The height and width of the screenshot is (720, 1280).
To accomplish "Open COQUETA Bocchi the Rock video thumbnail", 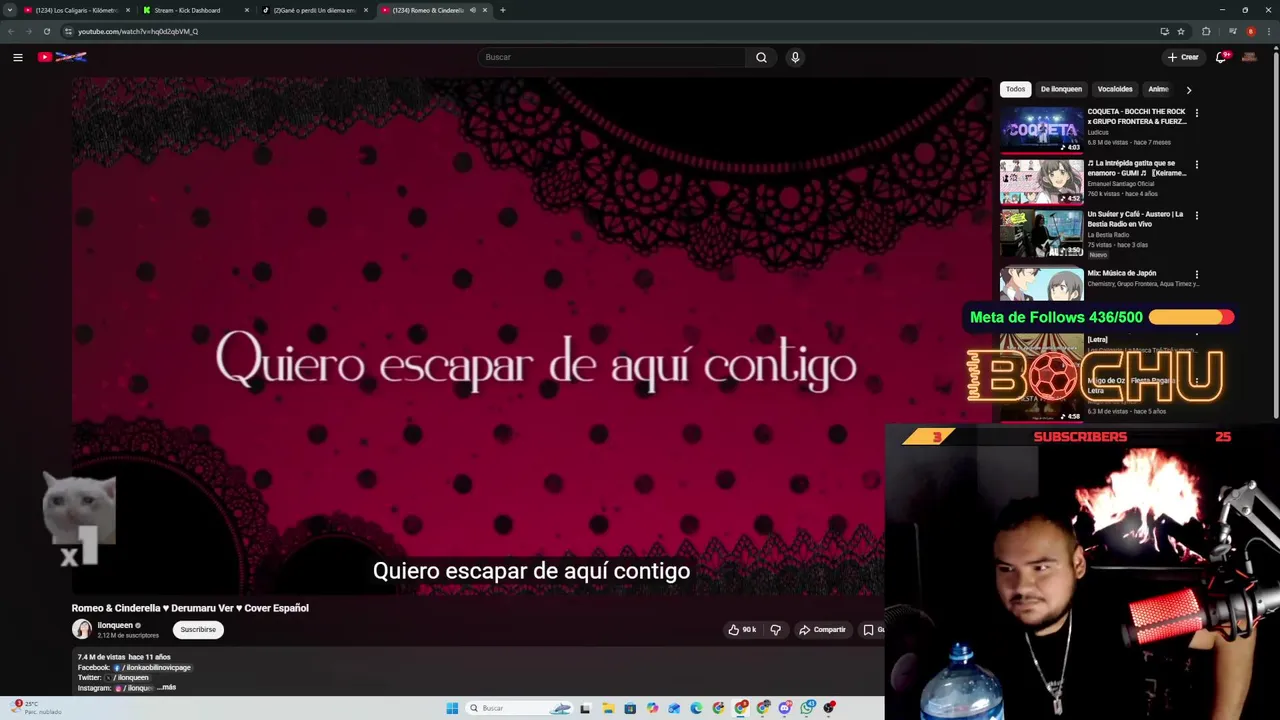I will [x=1042, y=130].
